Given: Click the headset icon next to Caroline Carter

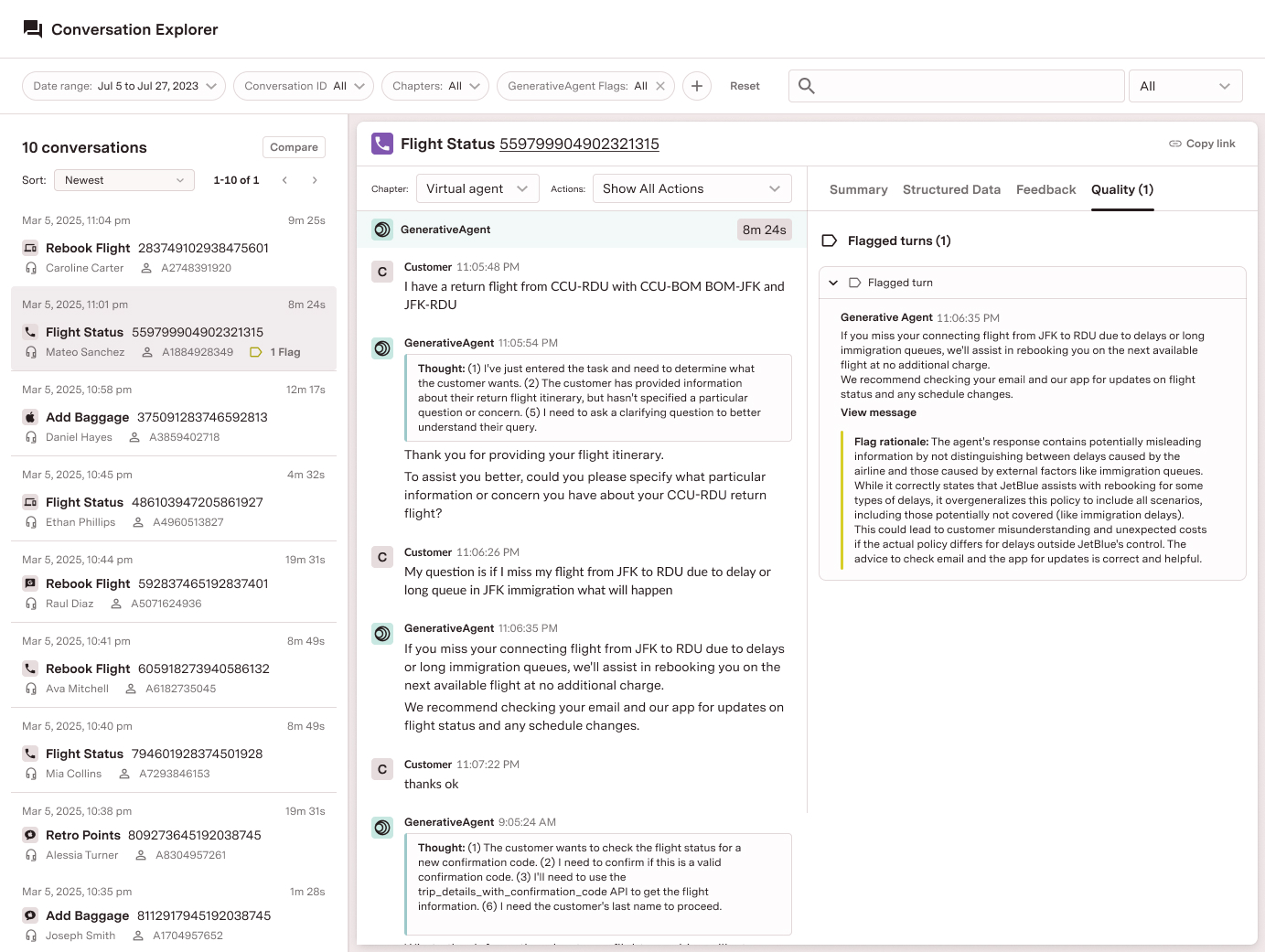Looking at the screenshot, I should [x=30, y=268].
